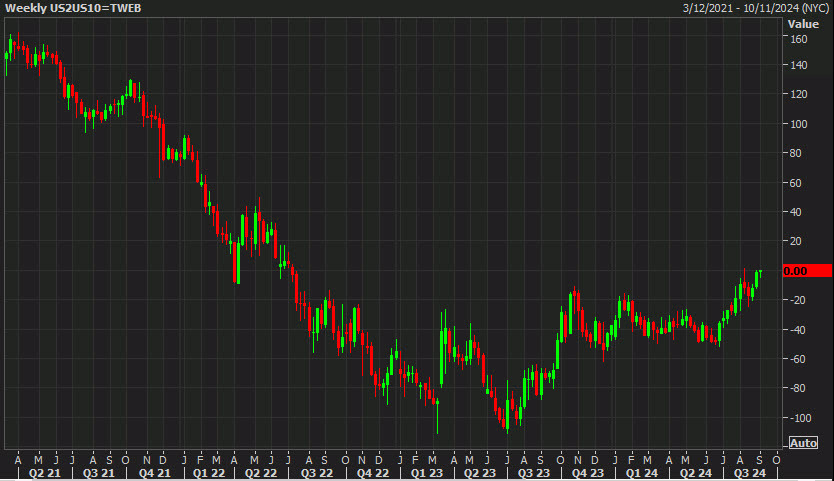Screen dimensions: 834x481
Task: Click the 'Q3 24' quarter label
Action: point(750,473)
